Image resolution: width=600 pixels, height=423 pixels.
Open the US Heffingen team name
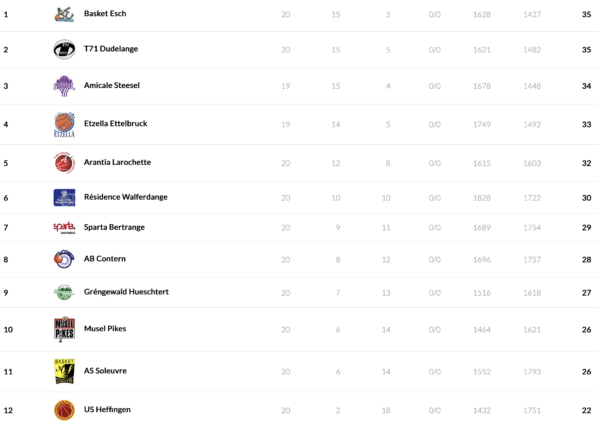tap(107, 409)
